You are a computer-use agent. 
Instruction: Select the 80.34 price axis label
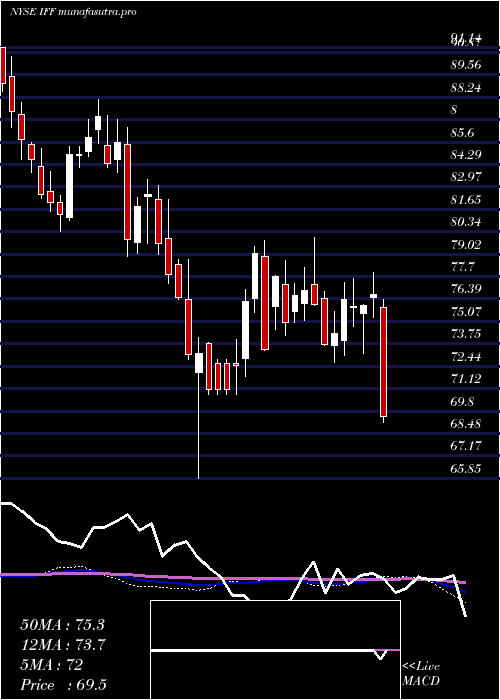coord(466,222)
